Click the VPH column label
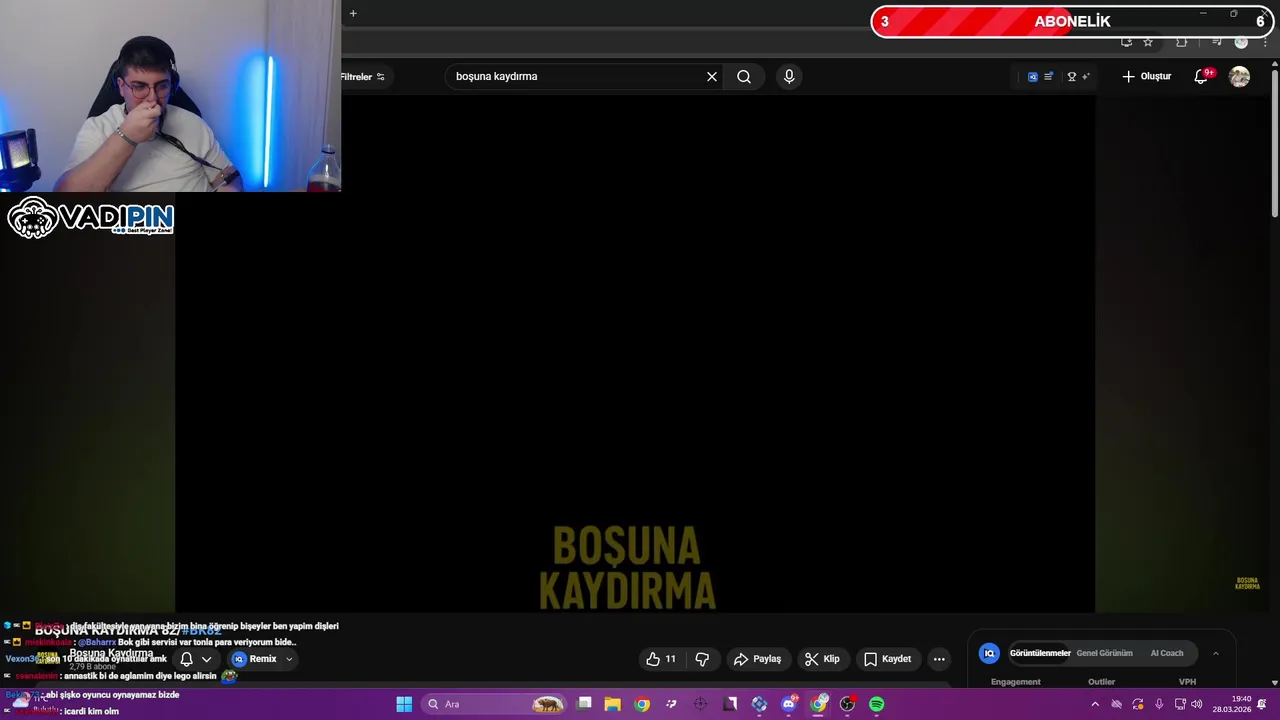This screenshot has height=720, width=1280. (x=1187, y=682)
